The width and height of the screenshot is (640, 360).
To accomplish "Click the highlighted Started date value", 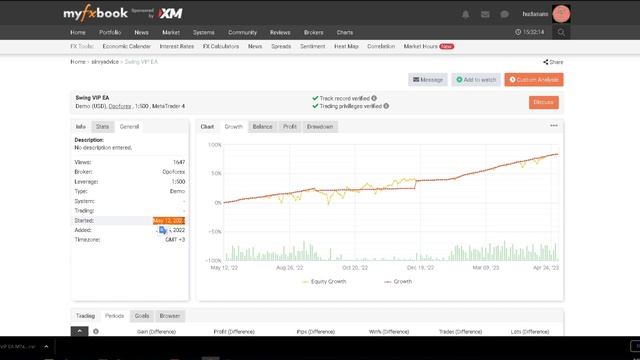I will pyautogui.click(x=169, y=220).
